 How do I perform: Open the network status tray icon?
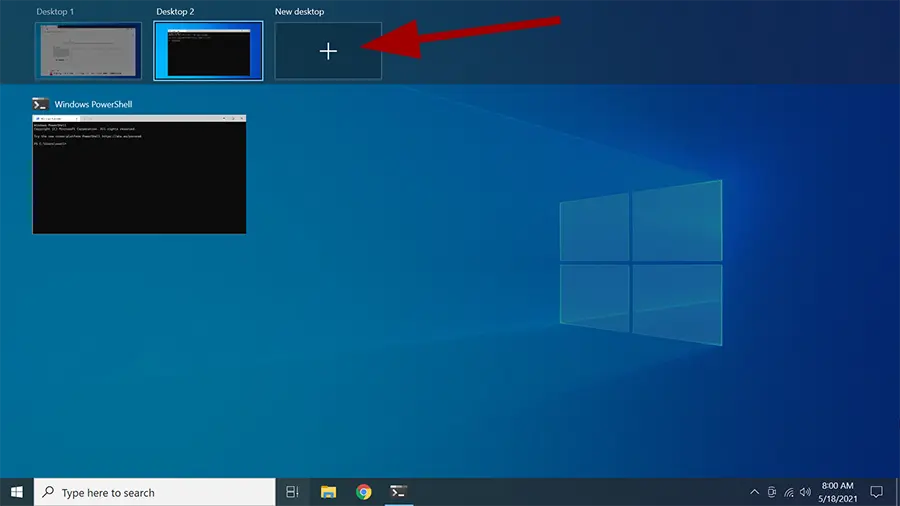[x=789, y=492]
